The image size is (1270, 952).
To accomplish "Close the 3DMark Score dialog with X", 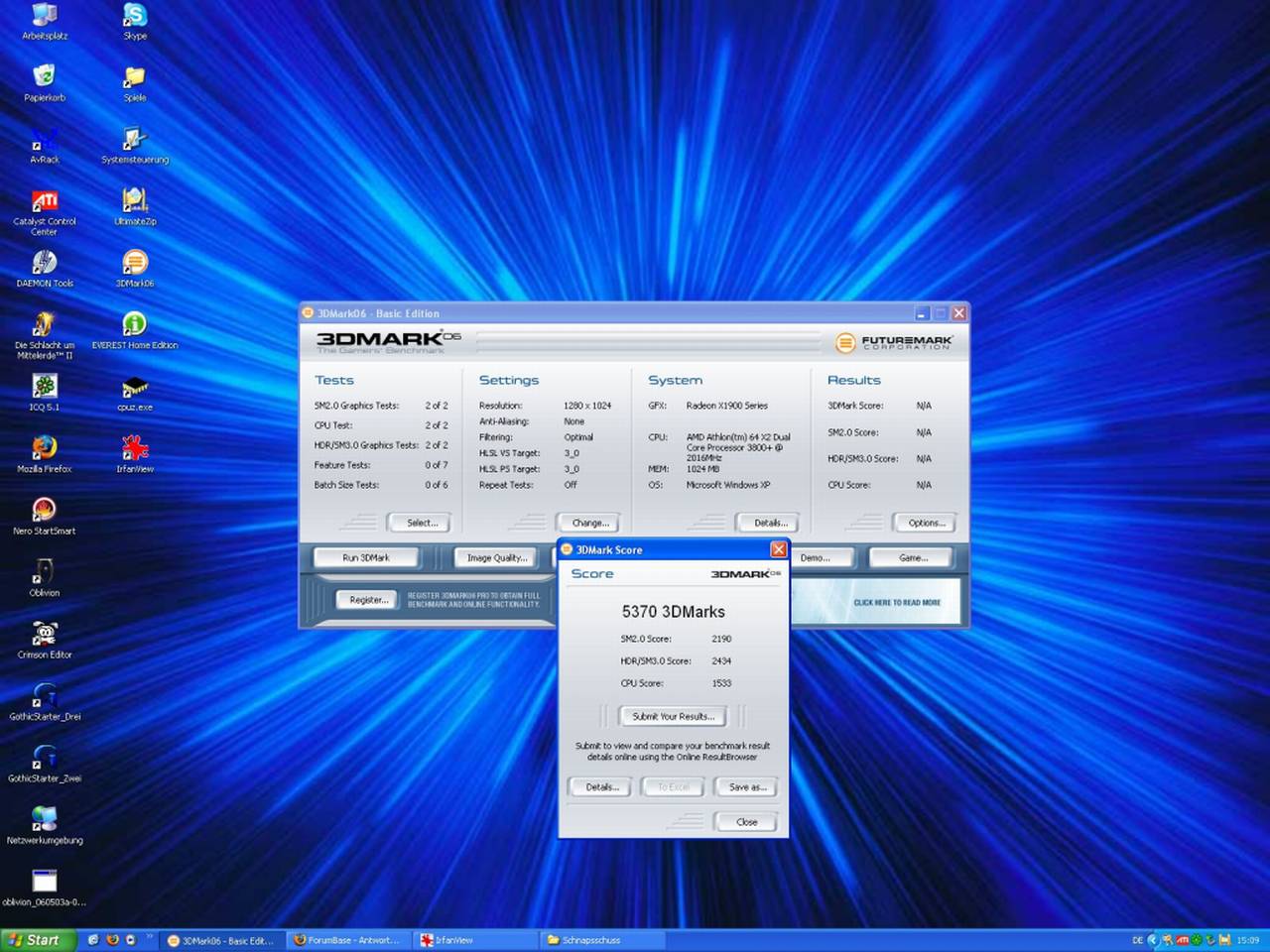I will pos(778,549).
